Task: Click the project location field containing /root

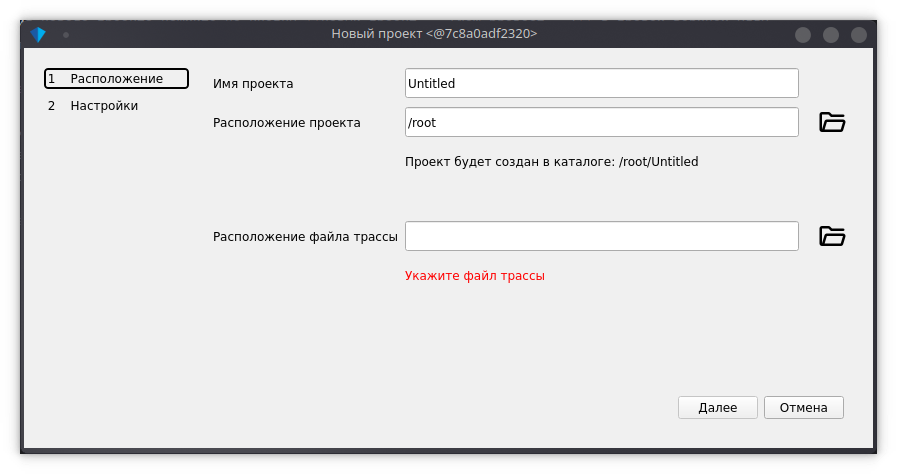Action: click(601, 123)
